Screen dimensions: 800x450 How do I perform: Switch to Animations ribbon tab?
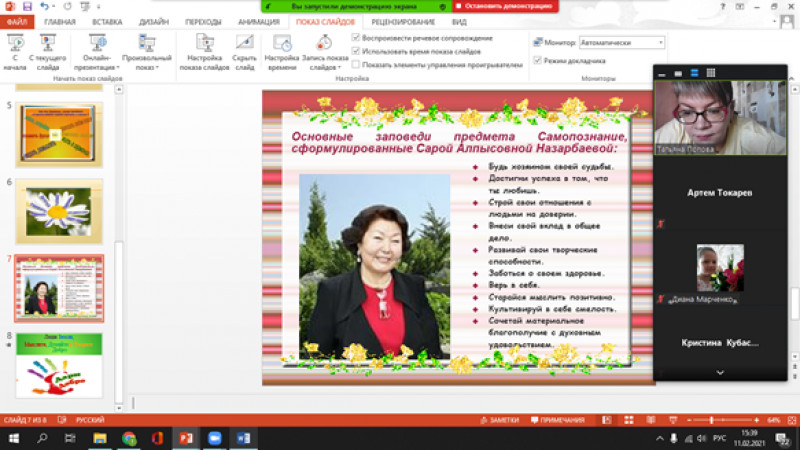pos(259,22)
